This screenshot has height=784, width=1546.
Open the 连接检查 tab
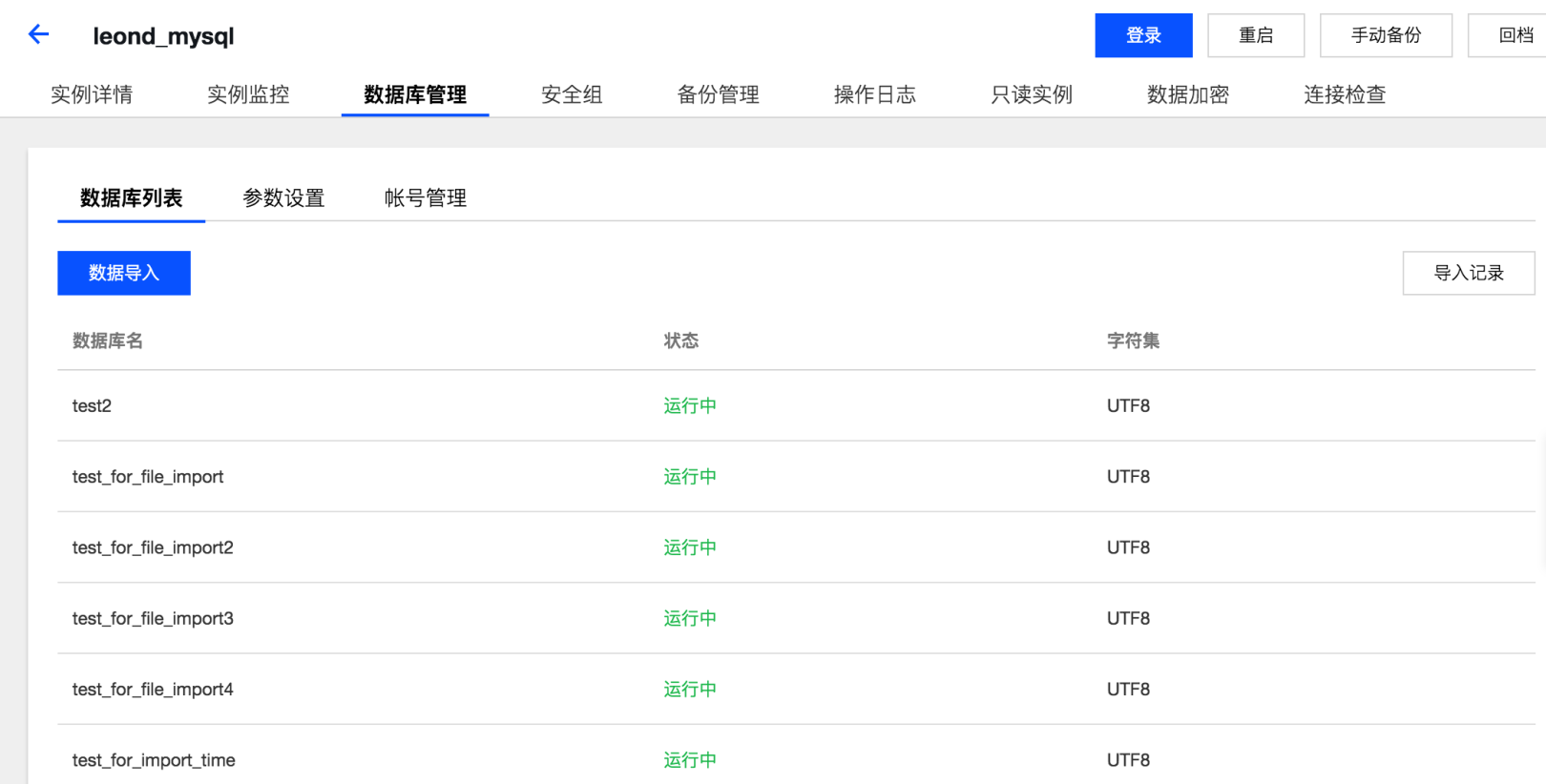pyautogui.click(x=1345, y=94)
